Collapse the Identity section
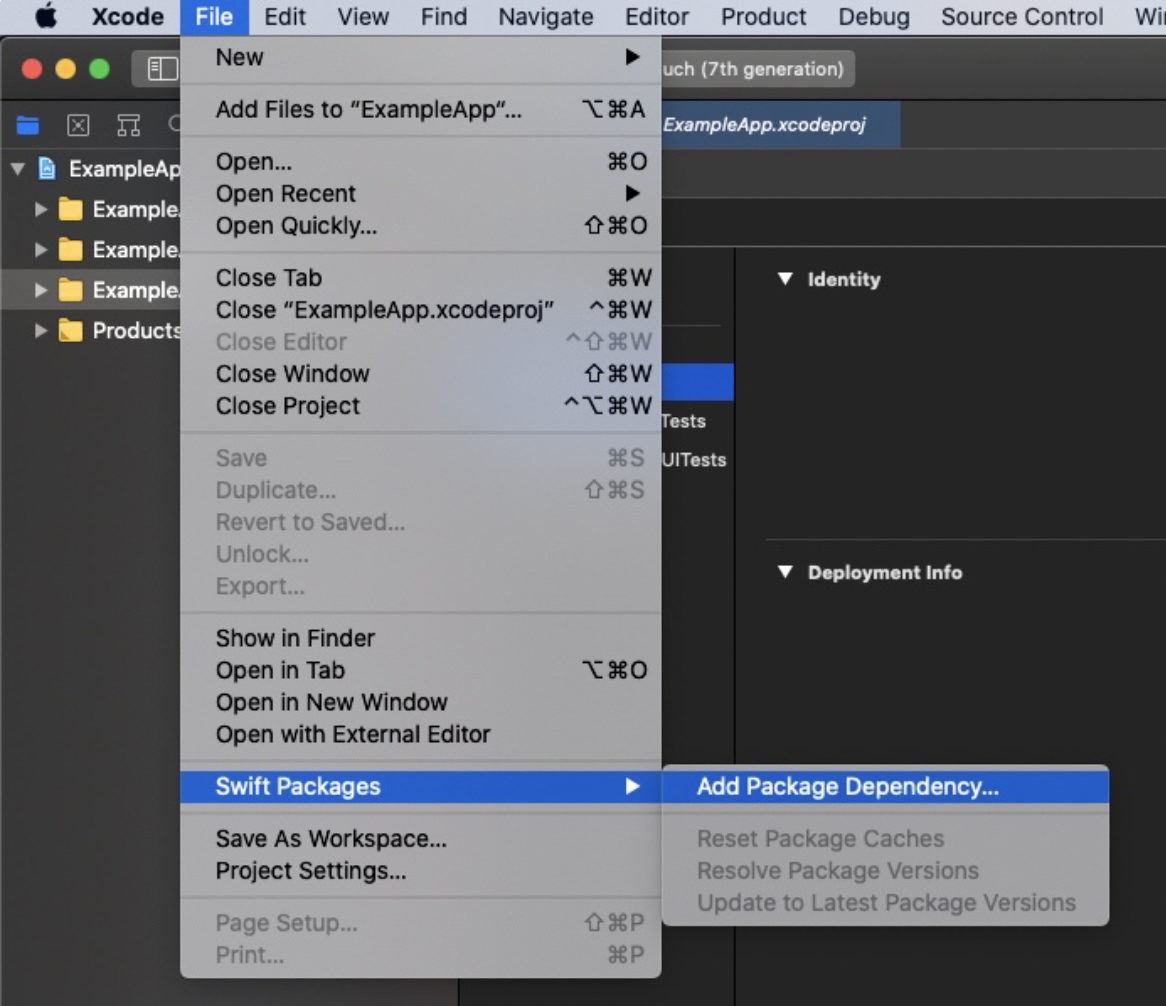 click(785, 279)
